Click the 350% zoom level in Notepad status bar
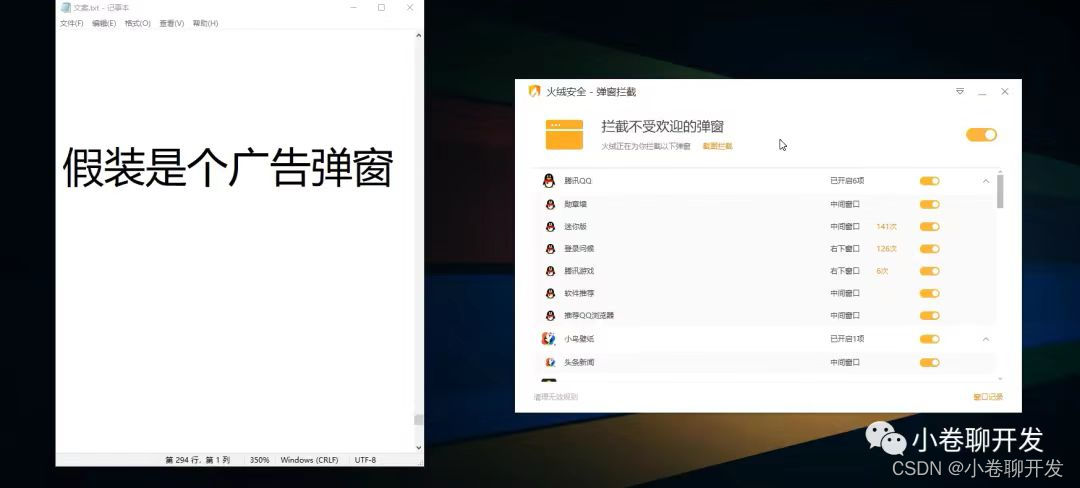1080x488 pixels. pos(259,460)
